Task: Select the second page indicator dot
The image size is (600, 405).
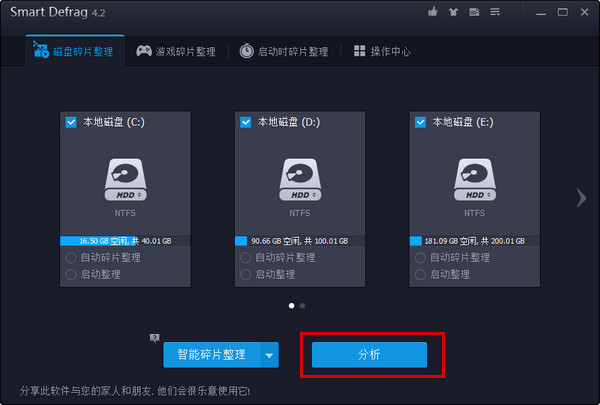Action: [302, 305]
